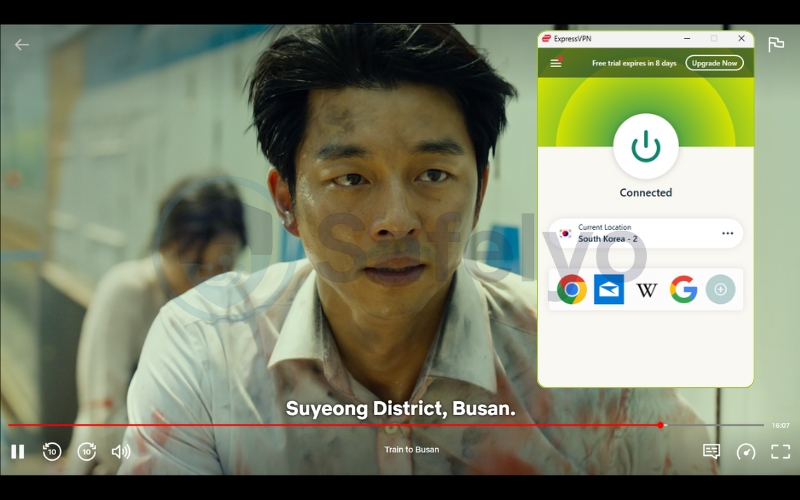Screen dimensions: 800x500
Task: Click the red playhead on the progress bar
Action: pos(660,425)
